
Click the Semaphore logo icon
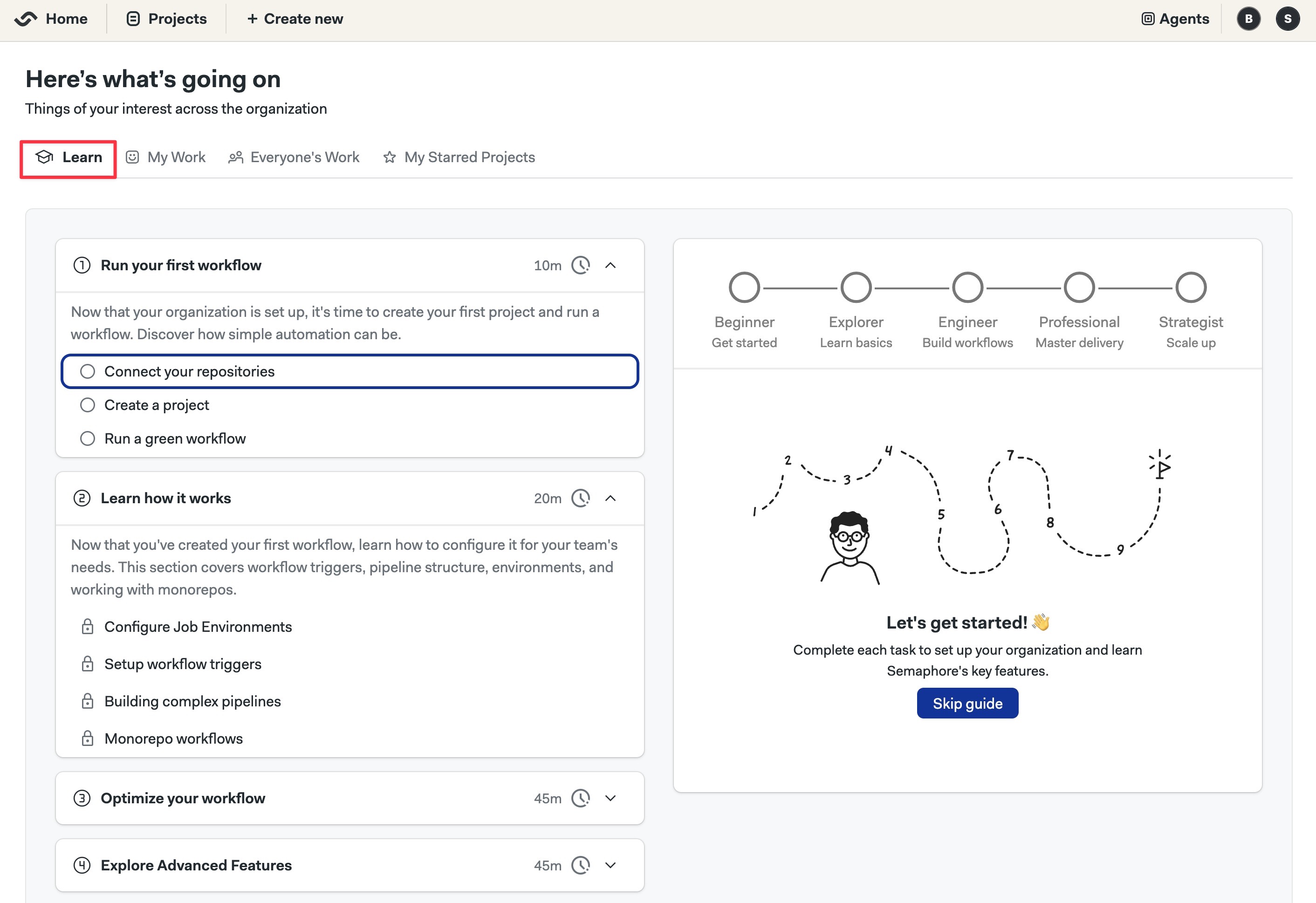click(27, 18)
